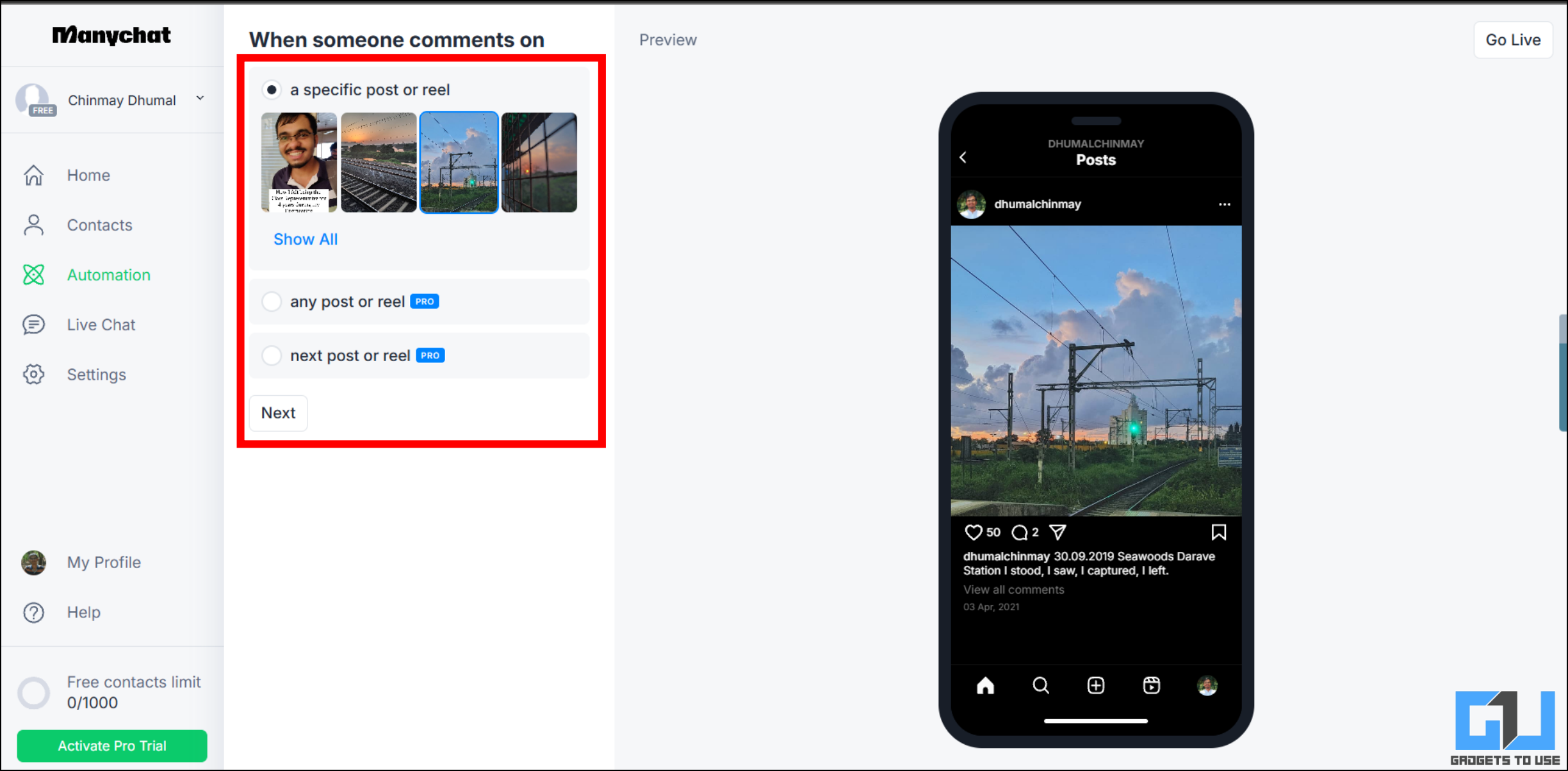Click the Automation menu item in sidebar

pos(109,274)
